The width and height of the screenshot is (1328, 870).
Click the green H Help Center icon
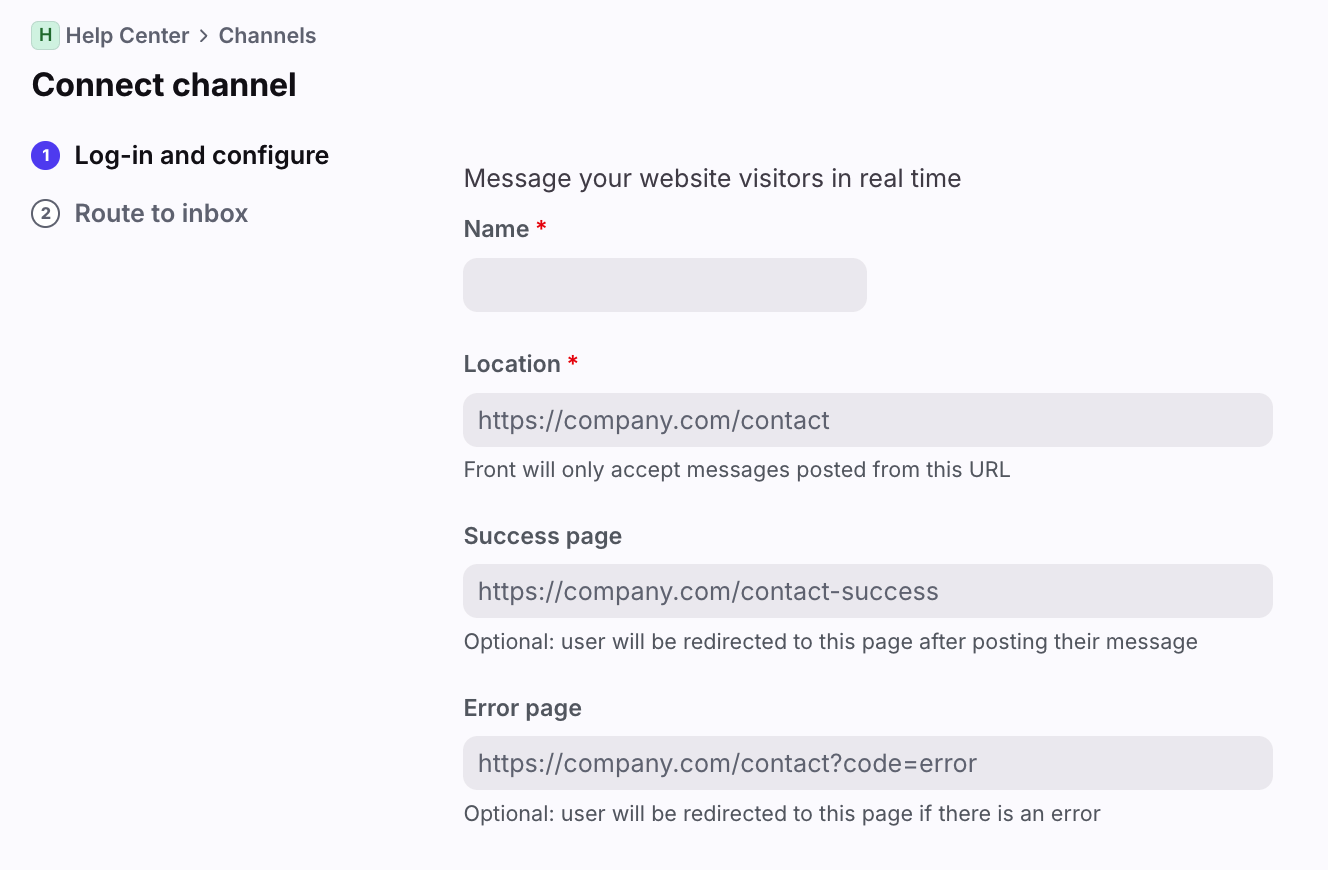click(x=45, y=36)
